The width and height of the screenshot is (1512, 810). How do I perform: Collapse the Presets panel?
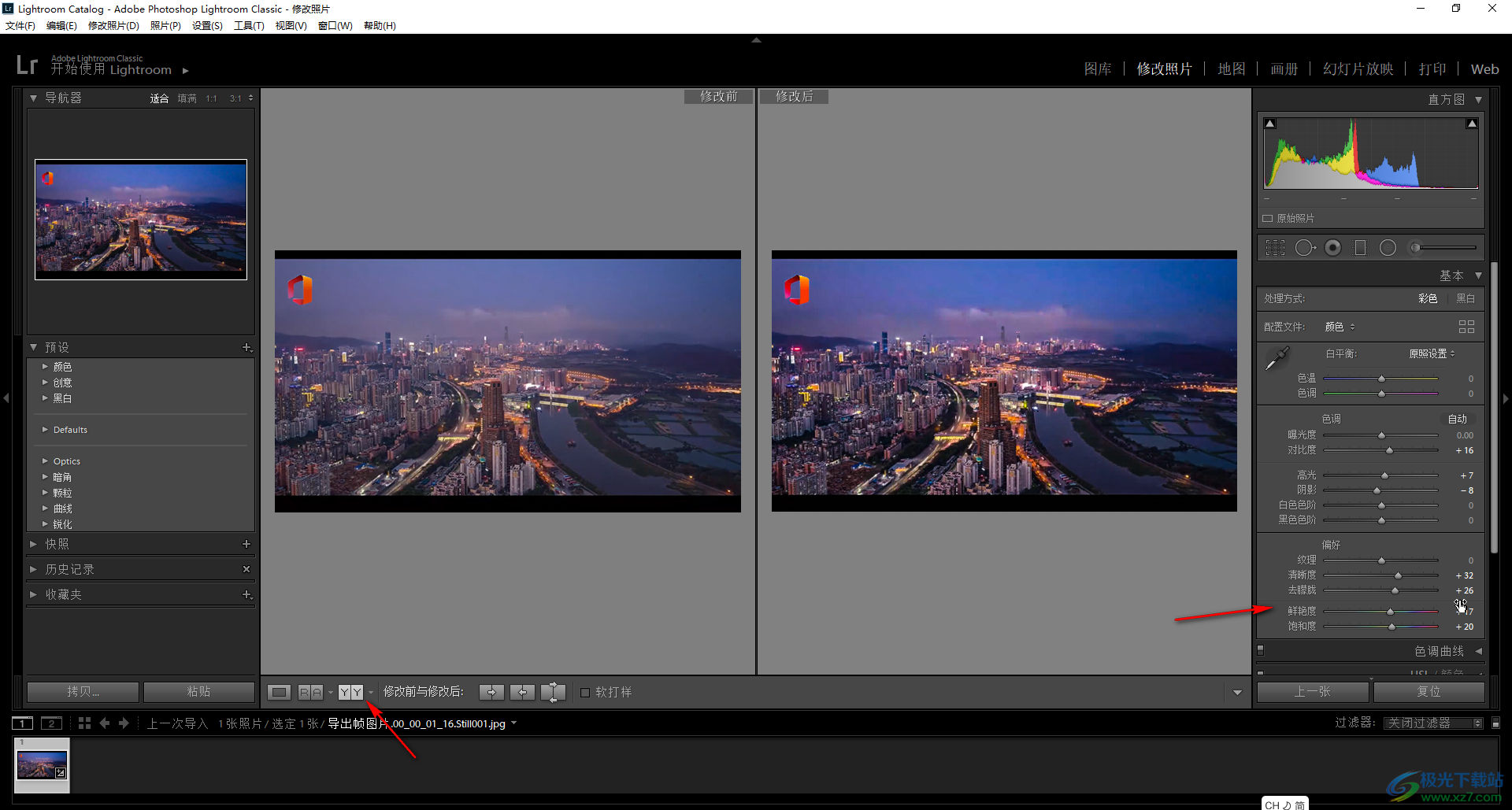tap(33, 347)
